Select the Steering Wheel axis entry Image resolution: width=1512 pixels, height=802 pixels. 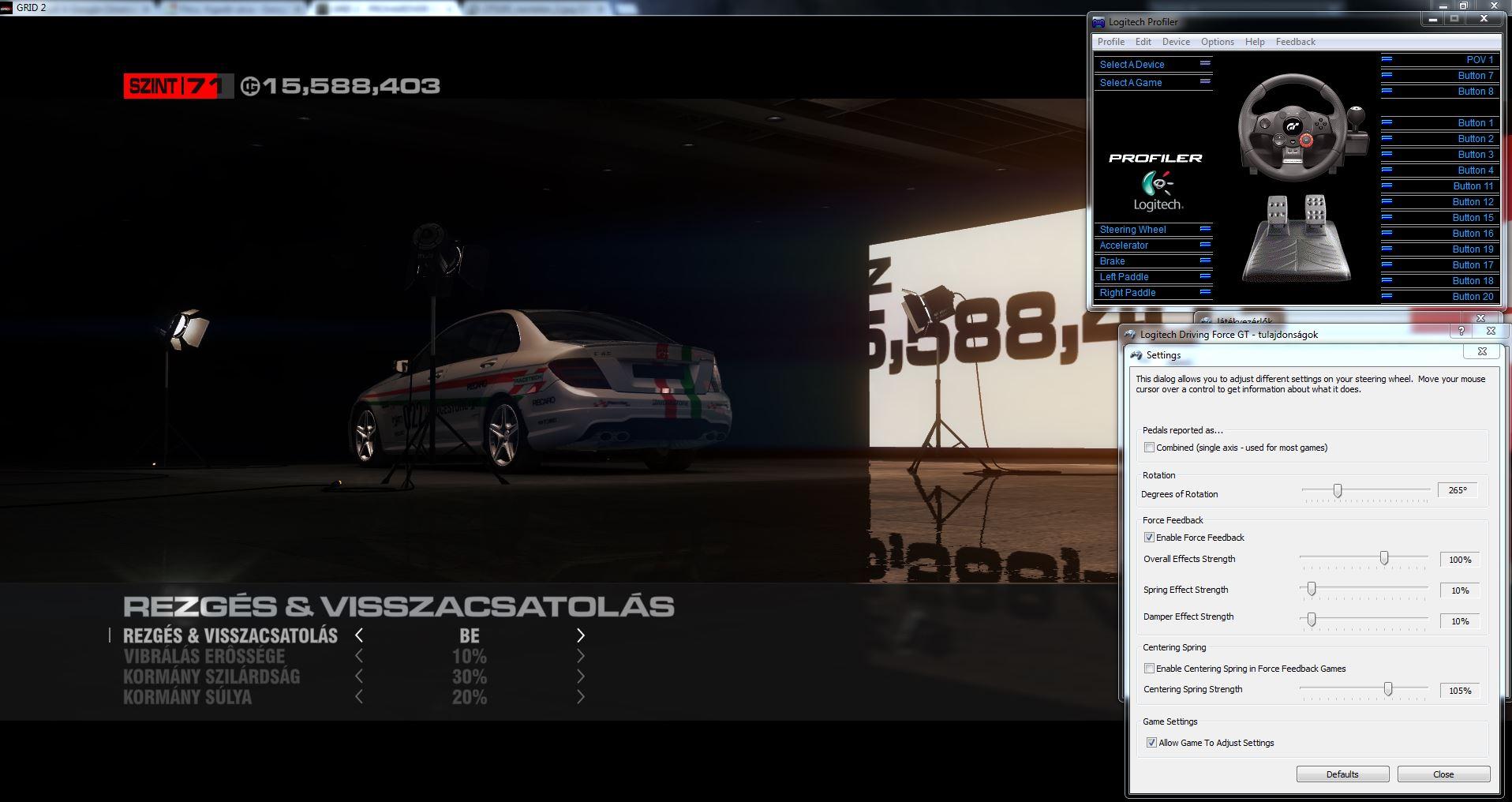click(x=1154, y=230)
